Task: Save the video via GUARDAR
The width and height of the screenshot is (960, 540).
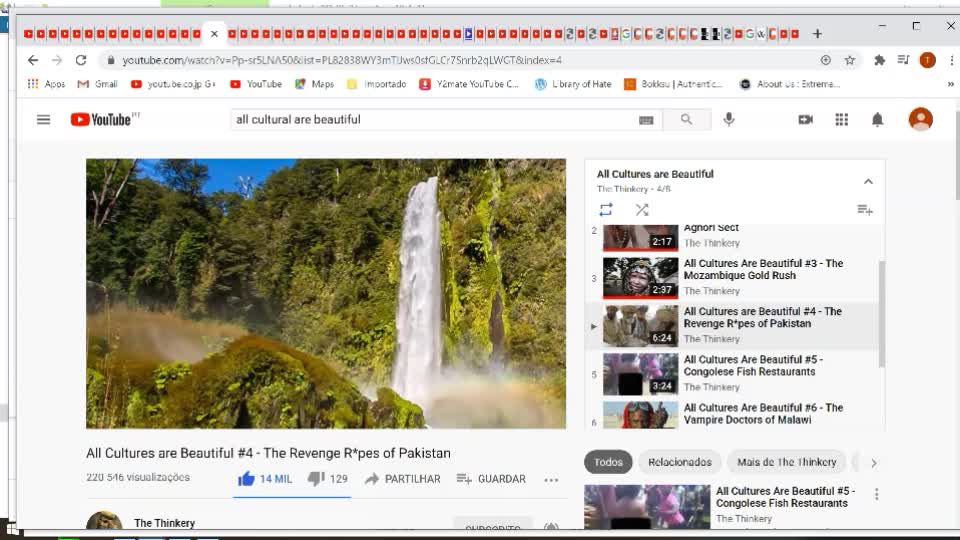Action: [491, 479]
